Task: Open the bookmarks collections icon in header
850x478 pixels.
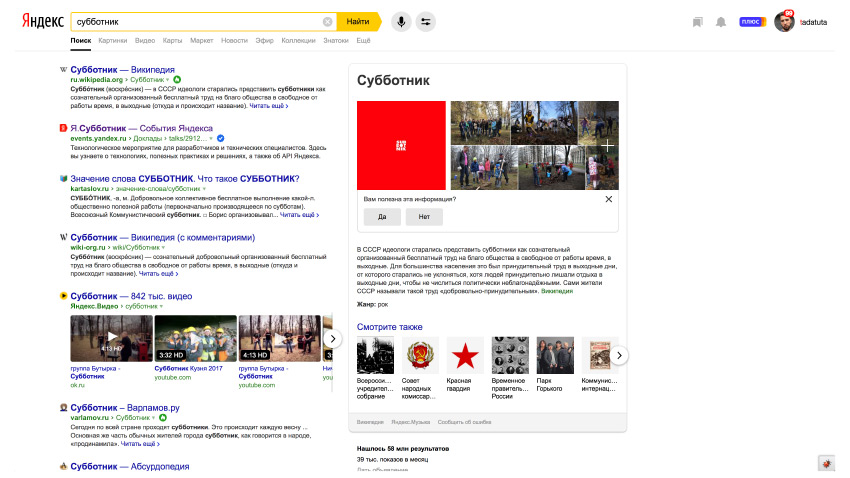Action: (x=698, y=22)
